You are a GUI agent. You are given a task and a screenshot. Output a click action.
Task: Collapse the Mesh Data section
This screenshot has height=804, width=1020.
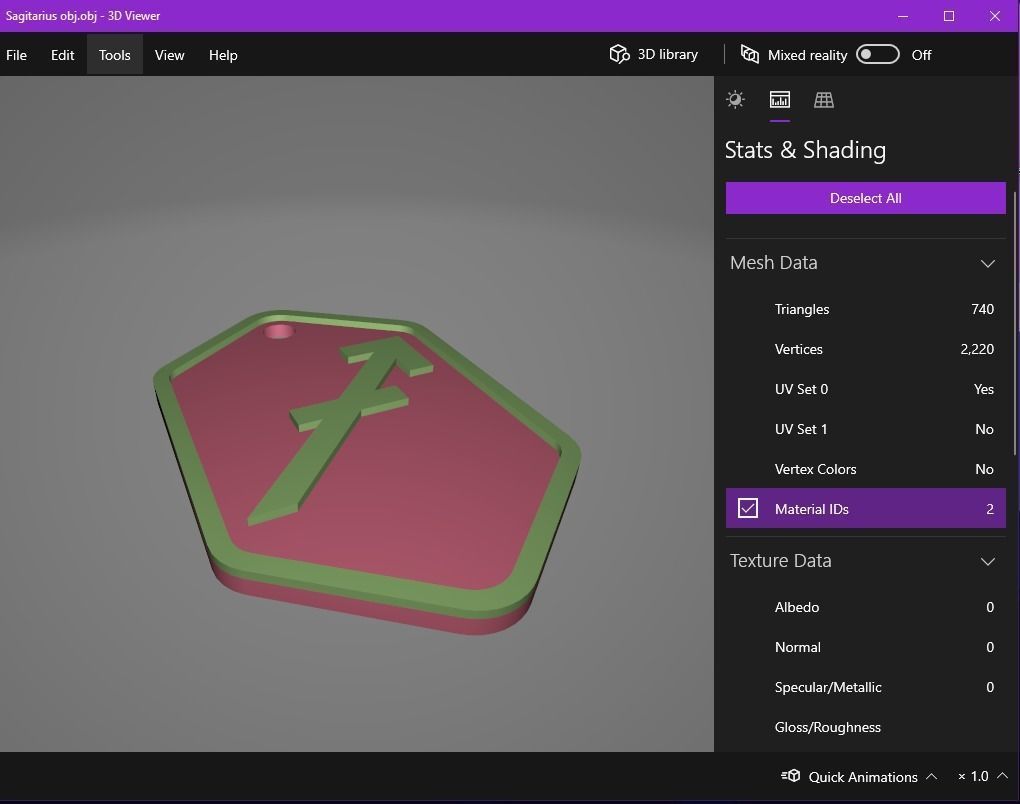(987, 263)
